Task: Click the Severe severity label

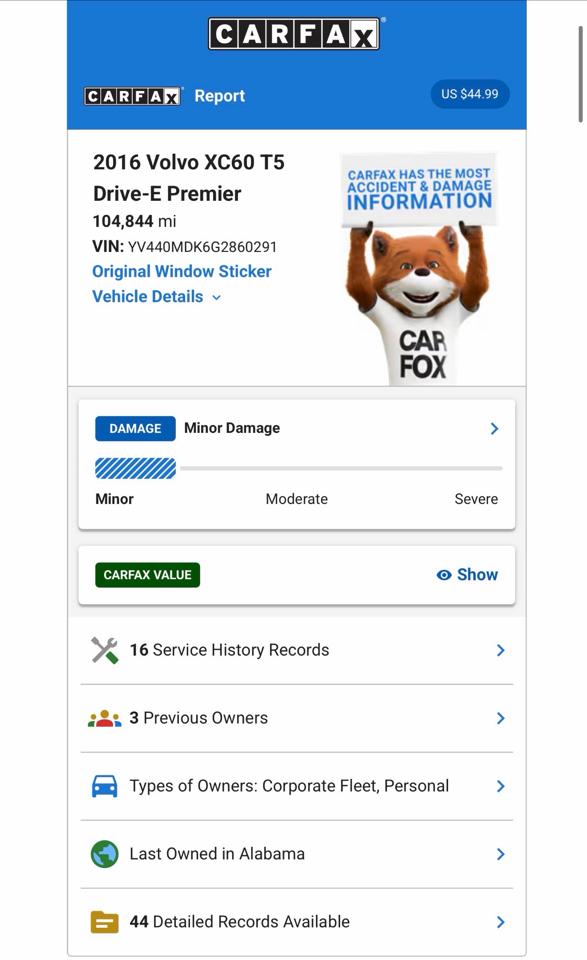Action: tap(476, 499)
